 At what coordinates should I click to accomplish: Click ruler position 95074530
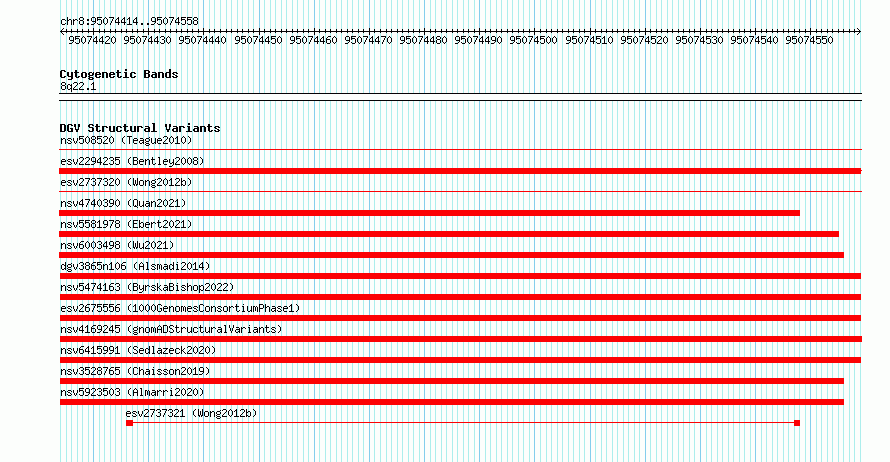coord(699,40)
